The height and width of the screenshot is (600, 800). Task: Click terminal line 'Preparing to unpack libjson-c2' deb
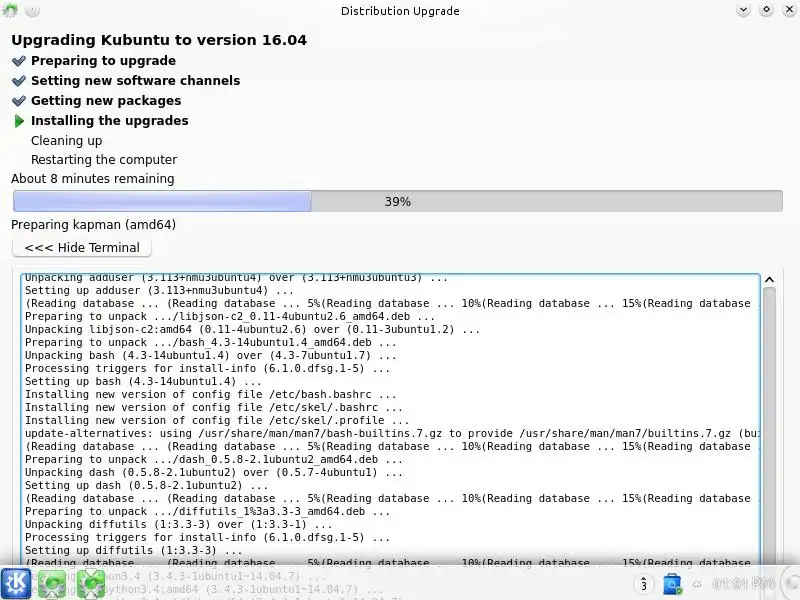point(230,316)
